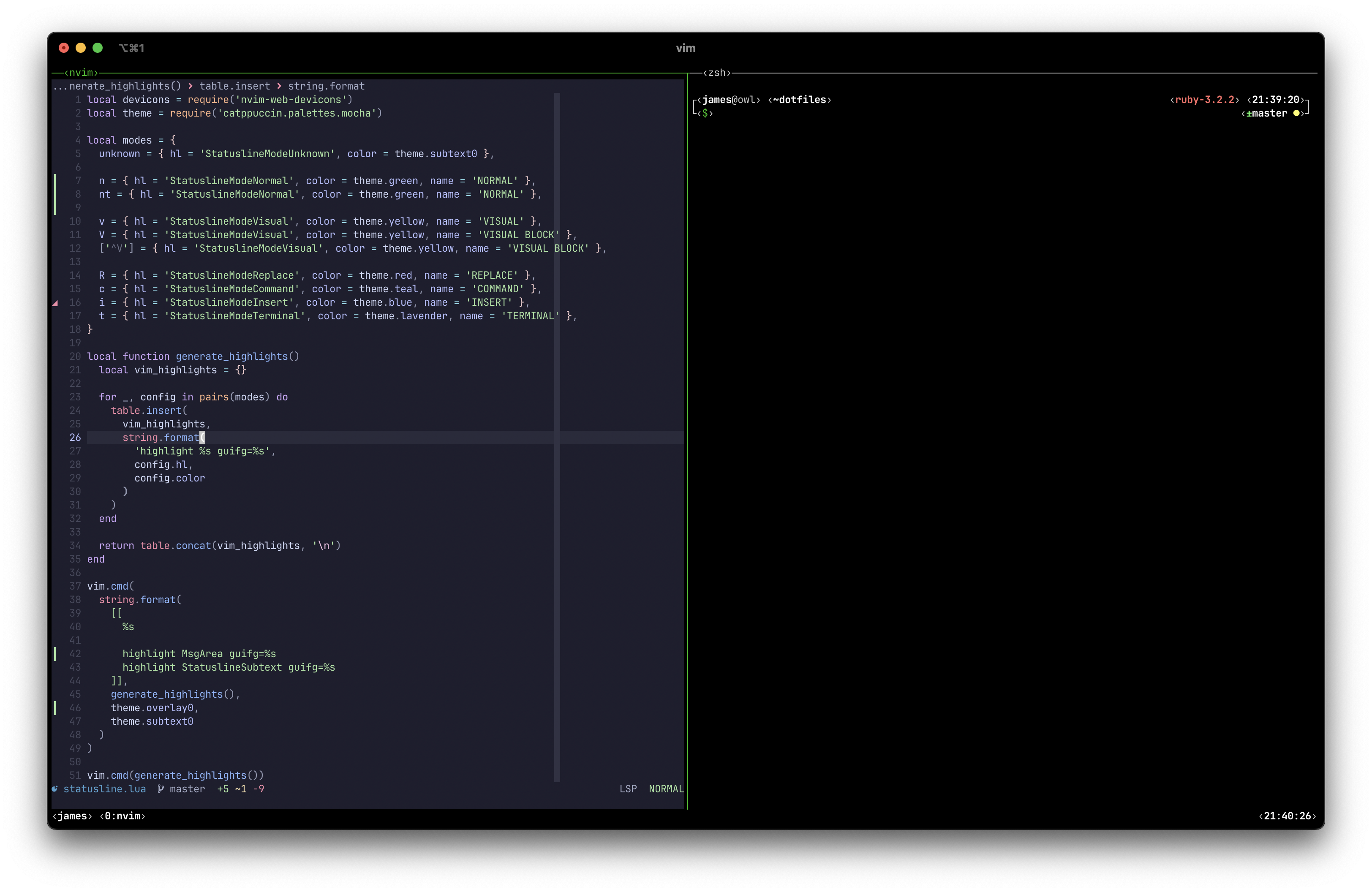
Task: Switch to the 0:nvim tmux window tab
Action: pyautogui.click(x=122, y=816)
